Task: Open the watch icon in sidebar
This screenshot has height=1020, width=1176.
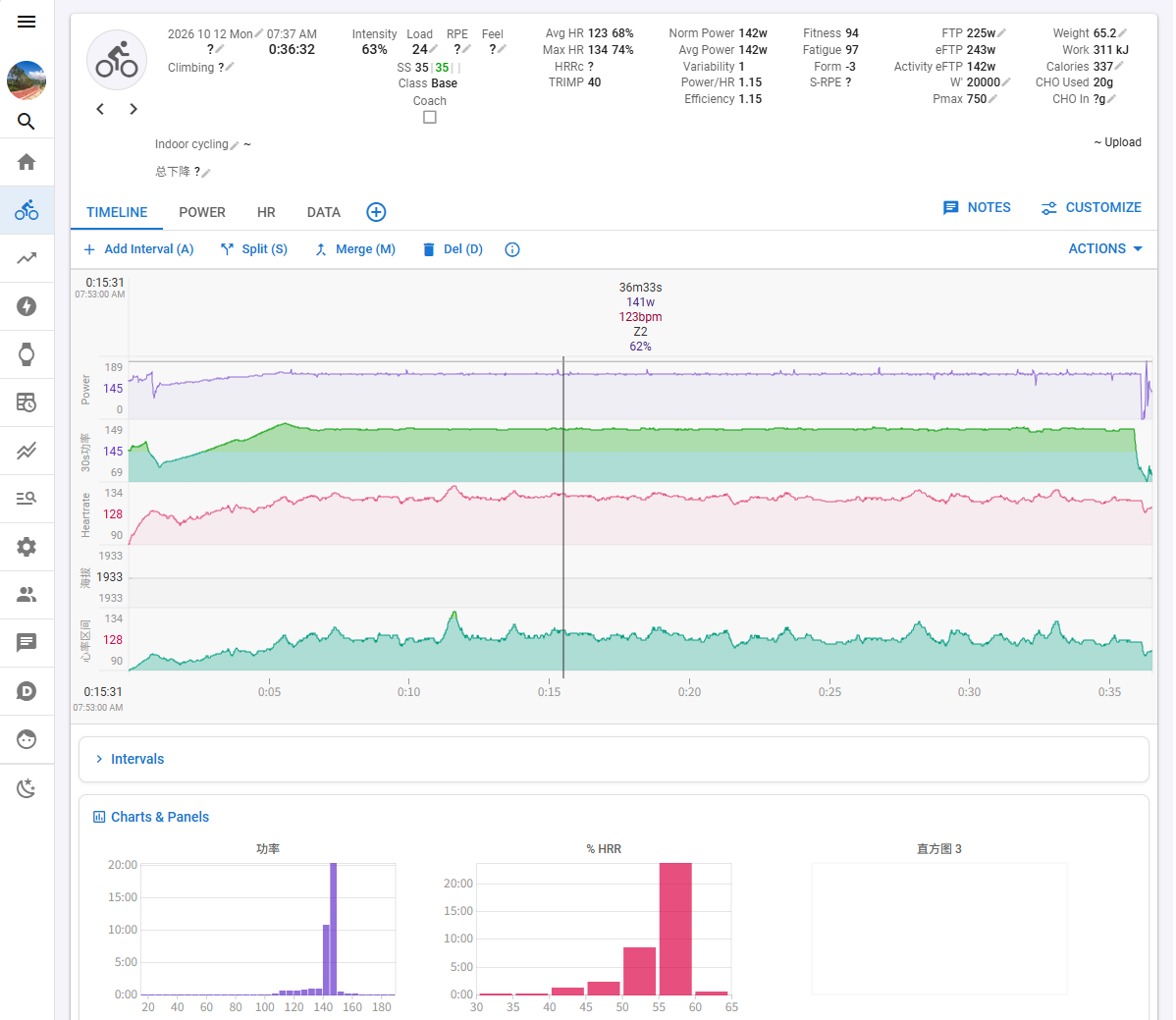Action: 27,354
